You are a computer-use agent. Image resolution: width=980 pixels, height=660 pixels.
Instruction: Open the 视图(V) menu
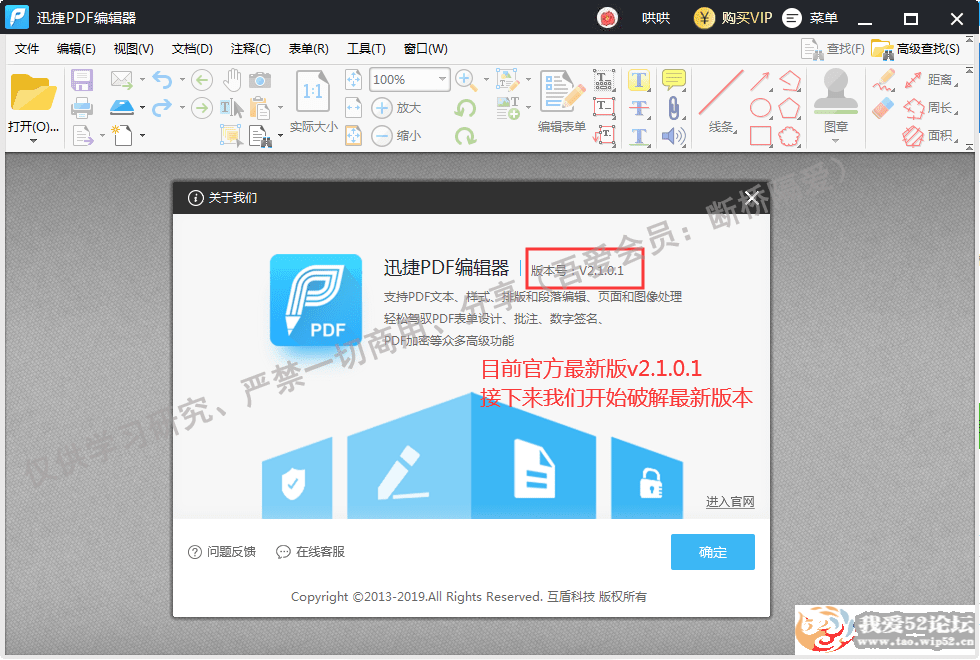coord(134,49)
